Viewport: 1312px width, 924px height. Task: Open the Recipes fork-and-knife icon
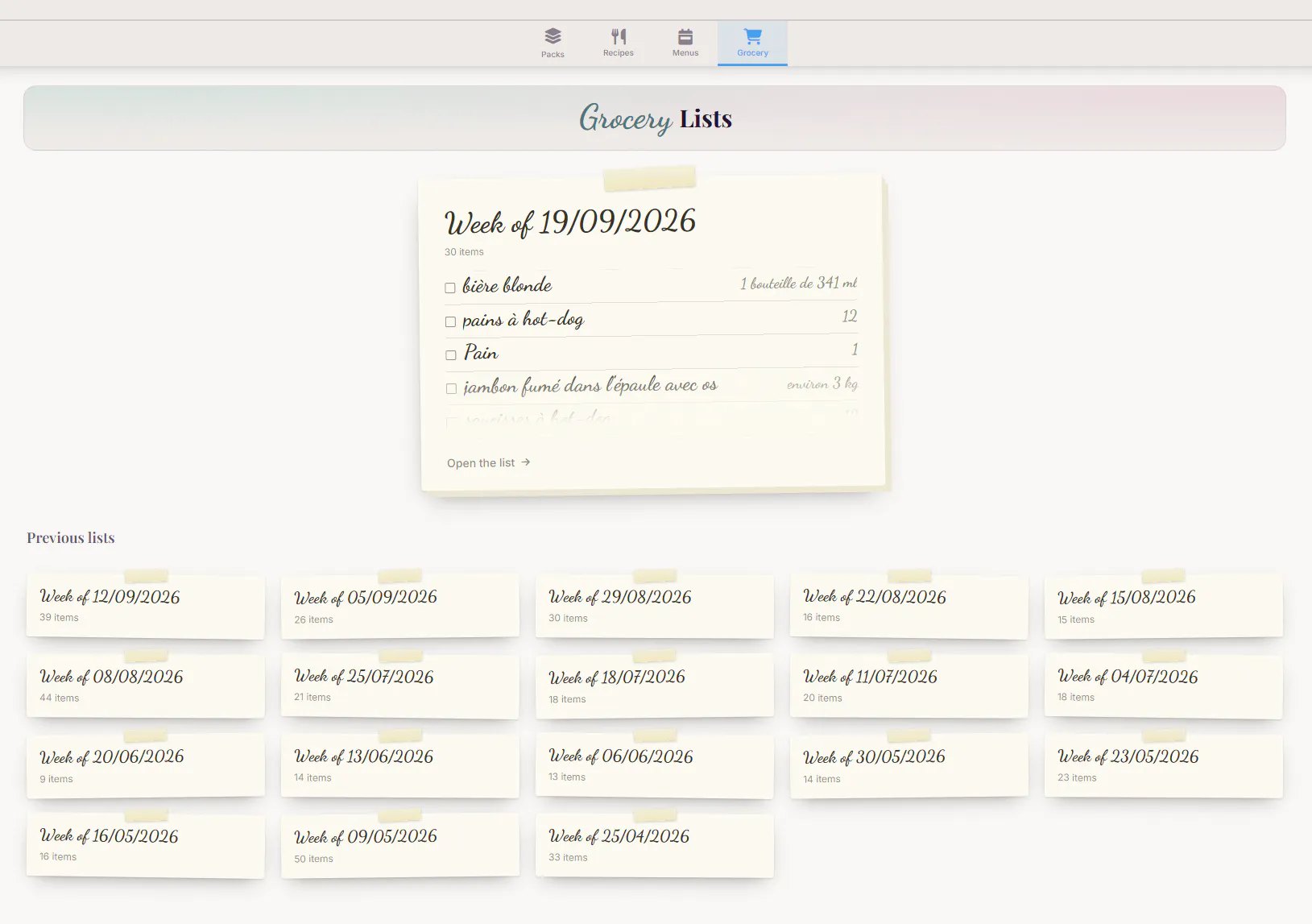[x=619, y=36]
